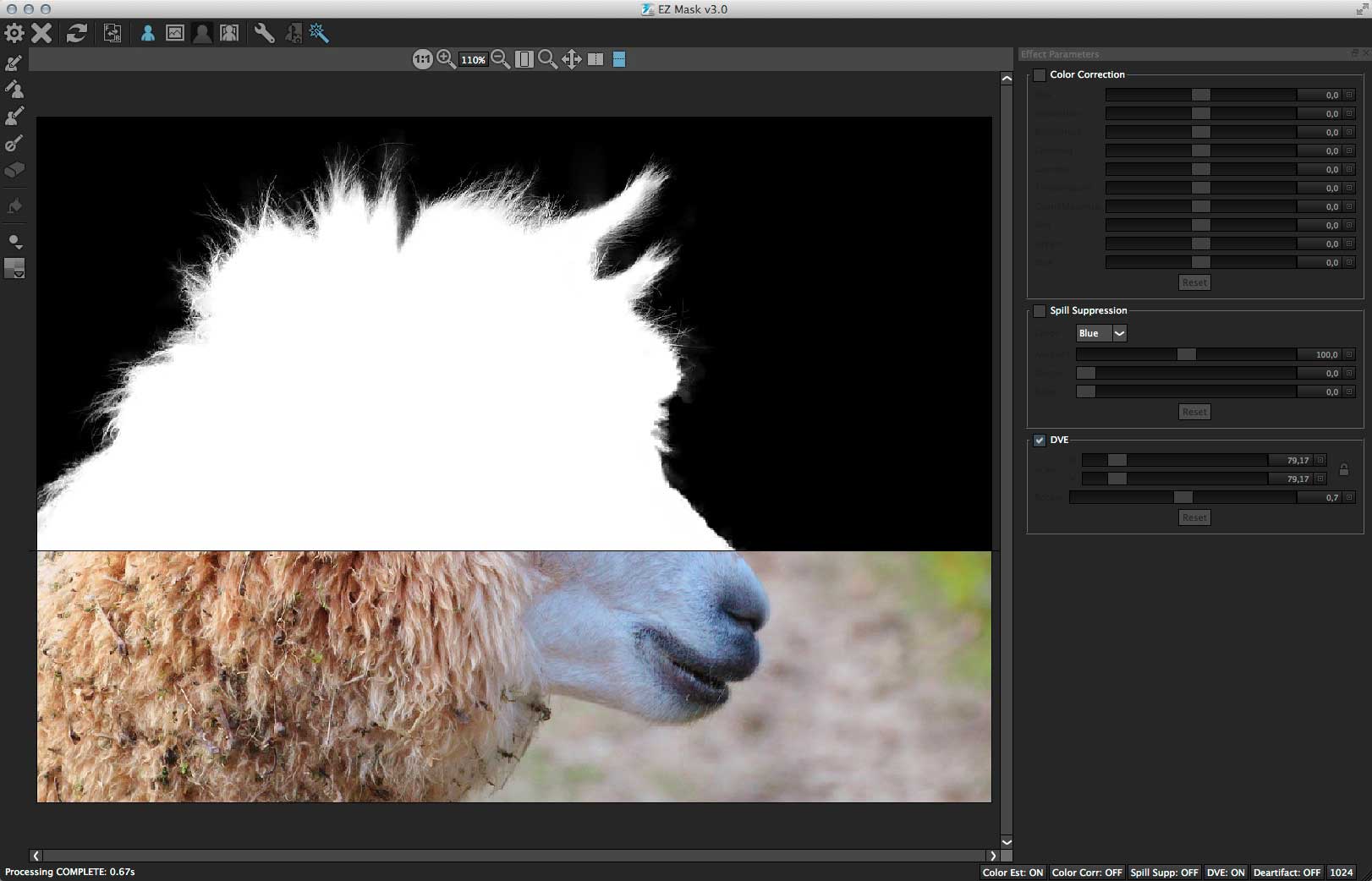The image size is (1372, 881).
Task: Switch to the vertical split view mode
Action: 595,59
